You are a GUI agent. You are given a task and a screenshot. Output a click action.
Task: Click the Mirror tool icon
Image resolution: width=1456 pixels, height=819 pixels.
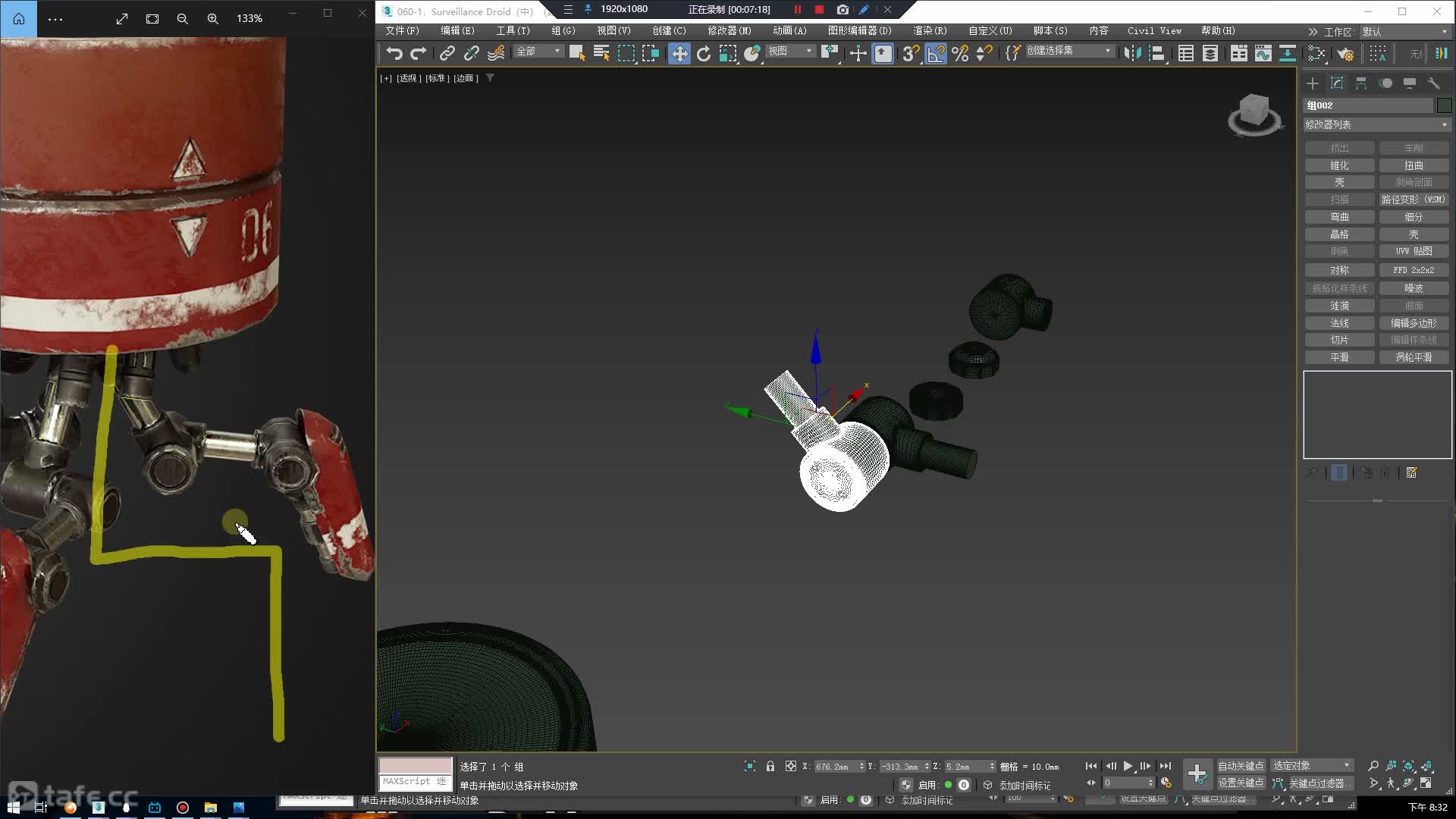point(1132,53)
